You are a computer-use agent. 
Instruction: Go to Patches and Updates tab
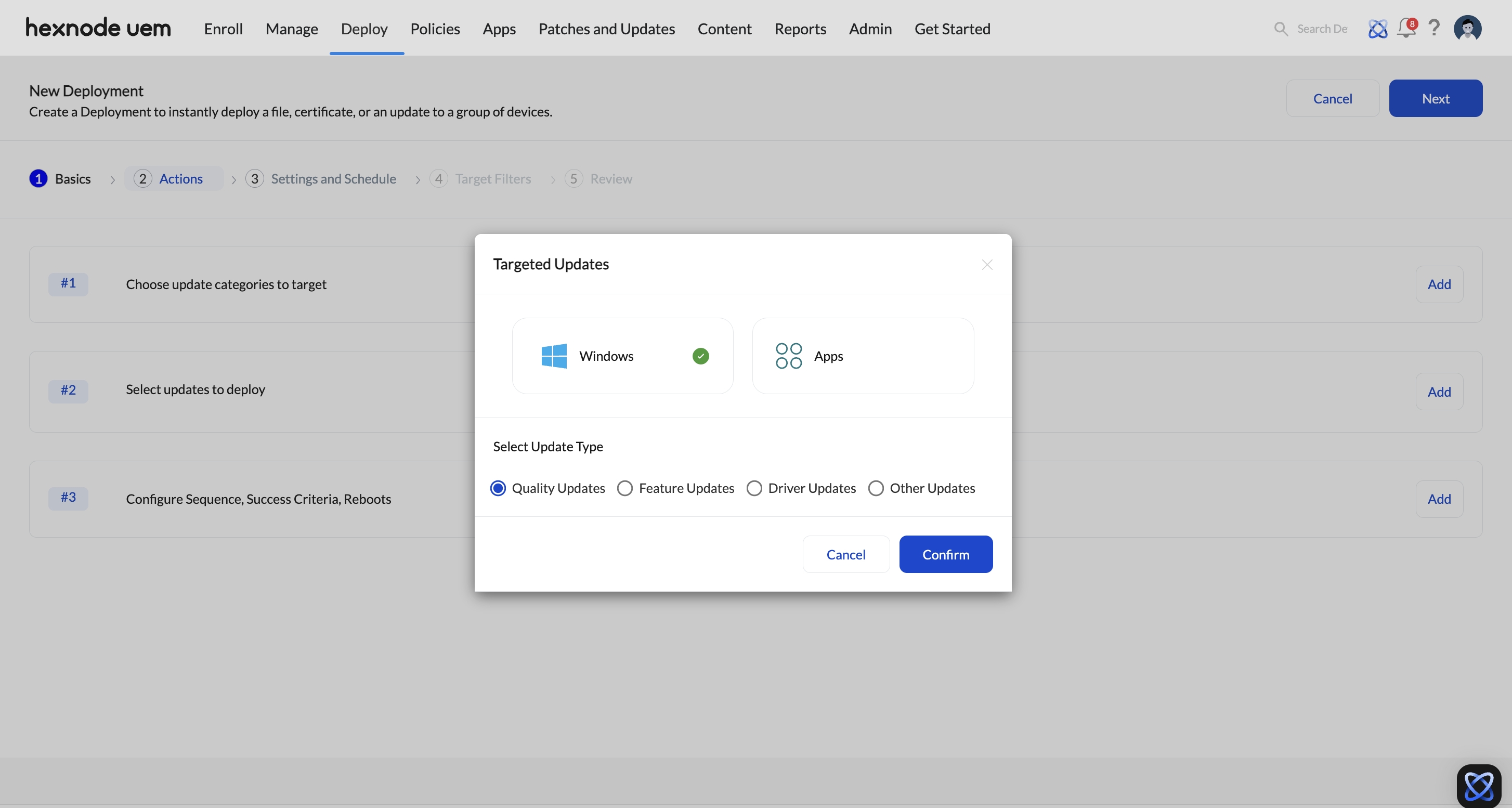pyautogui.click(x=606, y=29)
